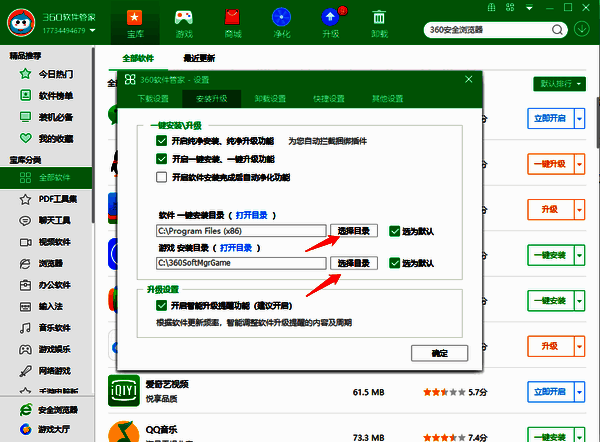
Task: Click 一键升级 orange button
Action: click(550, 164)
